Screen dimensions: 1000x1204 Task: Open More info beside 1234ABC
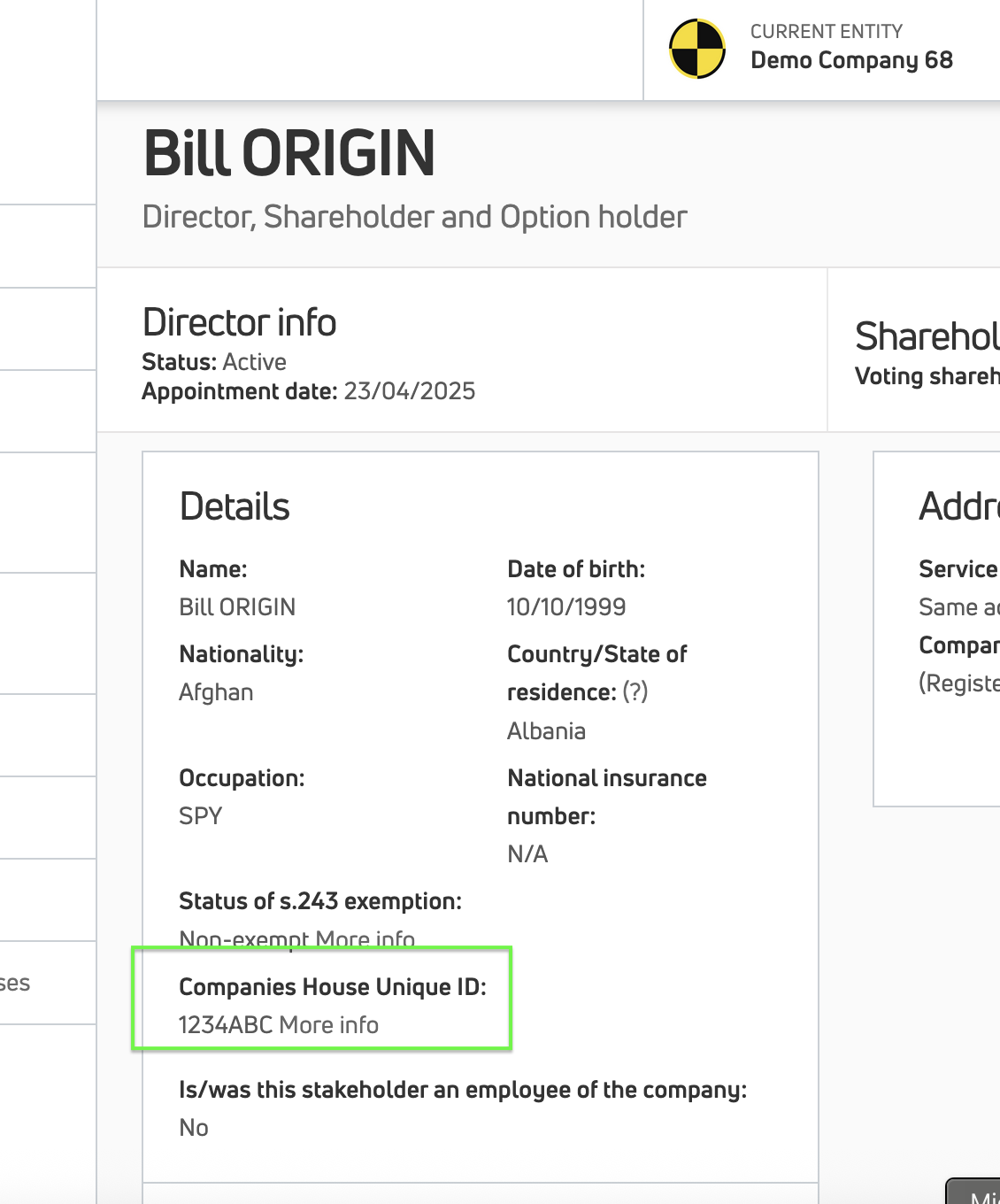point(328,1025)
